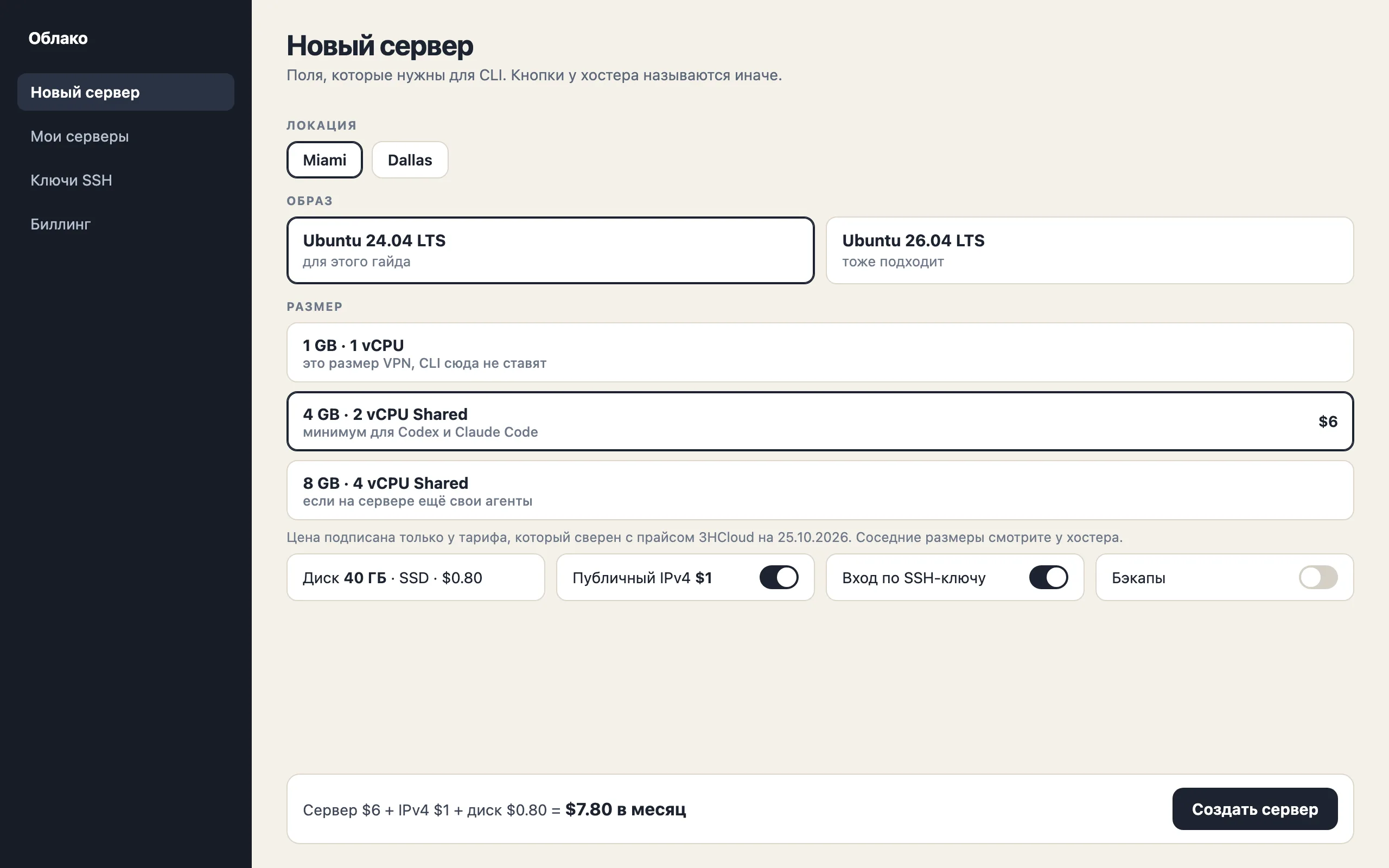1389x868 pixels.
Task: Click the Создать сервер button
Action: pos(1254,809)
